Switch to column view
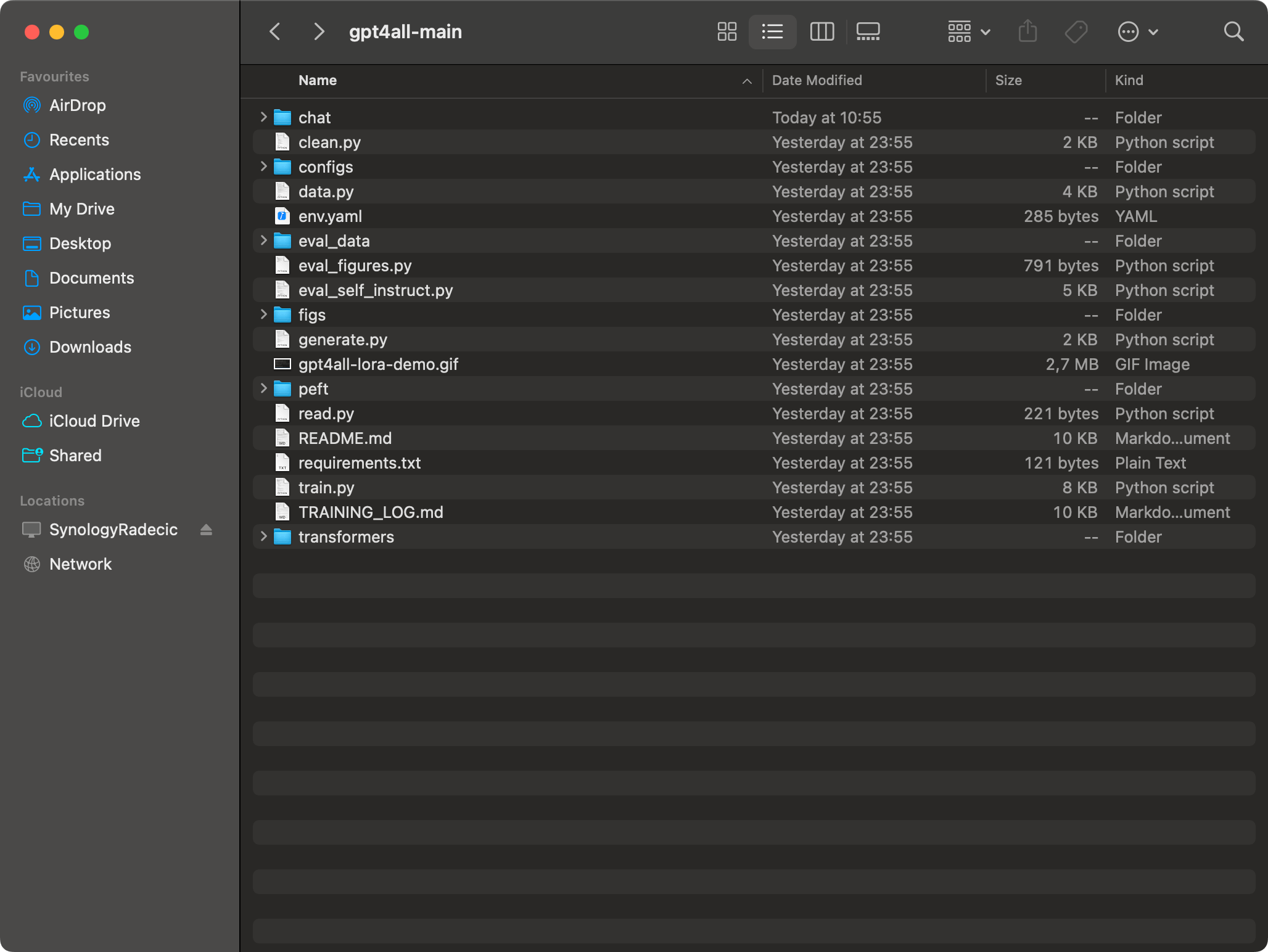1268x952 pixels. click(821, 31)
